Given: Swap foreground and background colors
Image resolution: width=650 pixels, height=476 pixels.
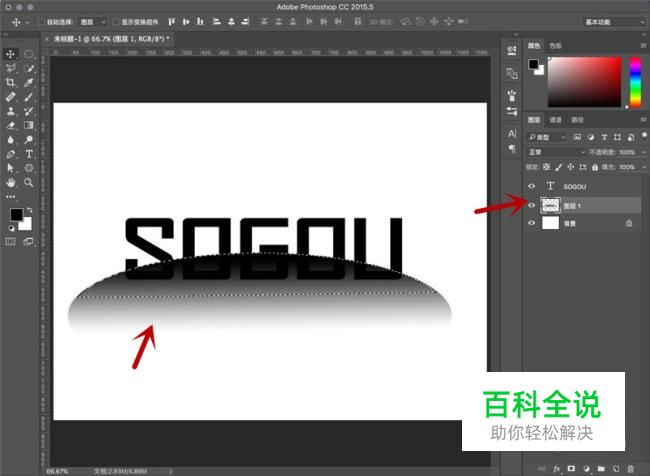Looking at the screenshot, I should (x=29, y=210).
